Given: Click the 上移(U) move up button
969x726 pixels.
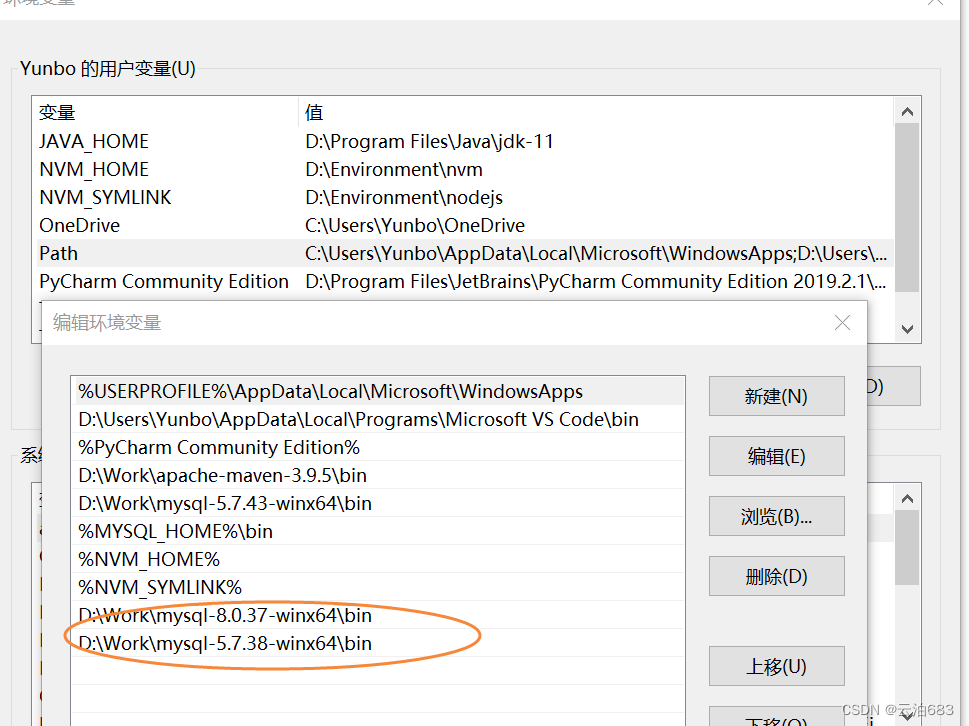Looking at the screenshot, I should pyautogui.click(x=776, y=665).
